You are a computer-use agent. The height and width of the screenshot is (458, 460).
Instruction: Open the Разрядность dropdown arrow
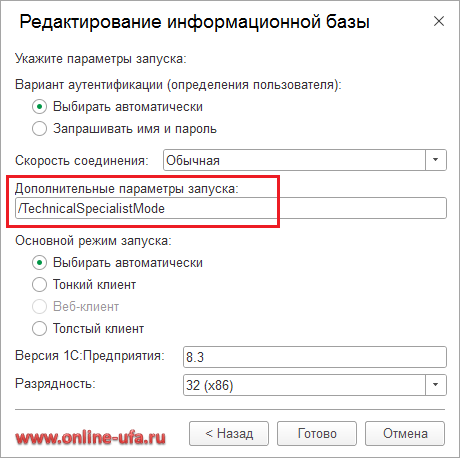tap(436, 385)
